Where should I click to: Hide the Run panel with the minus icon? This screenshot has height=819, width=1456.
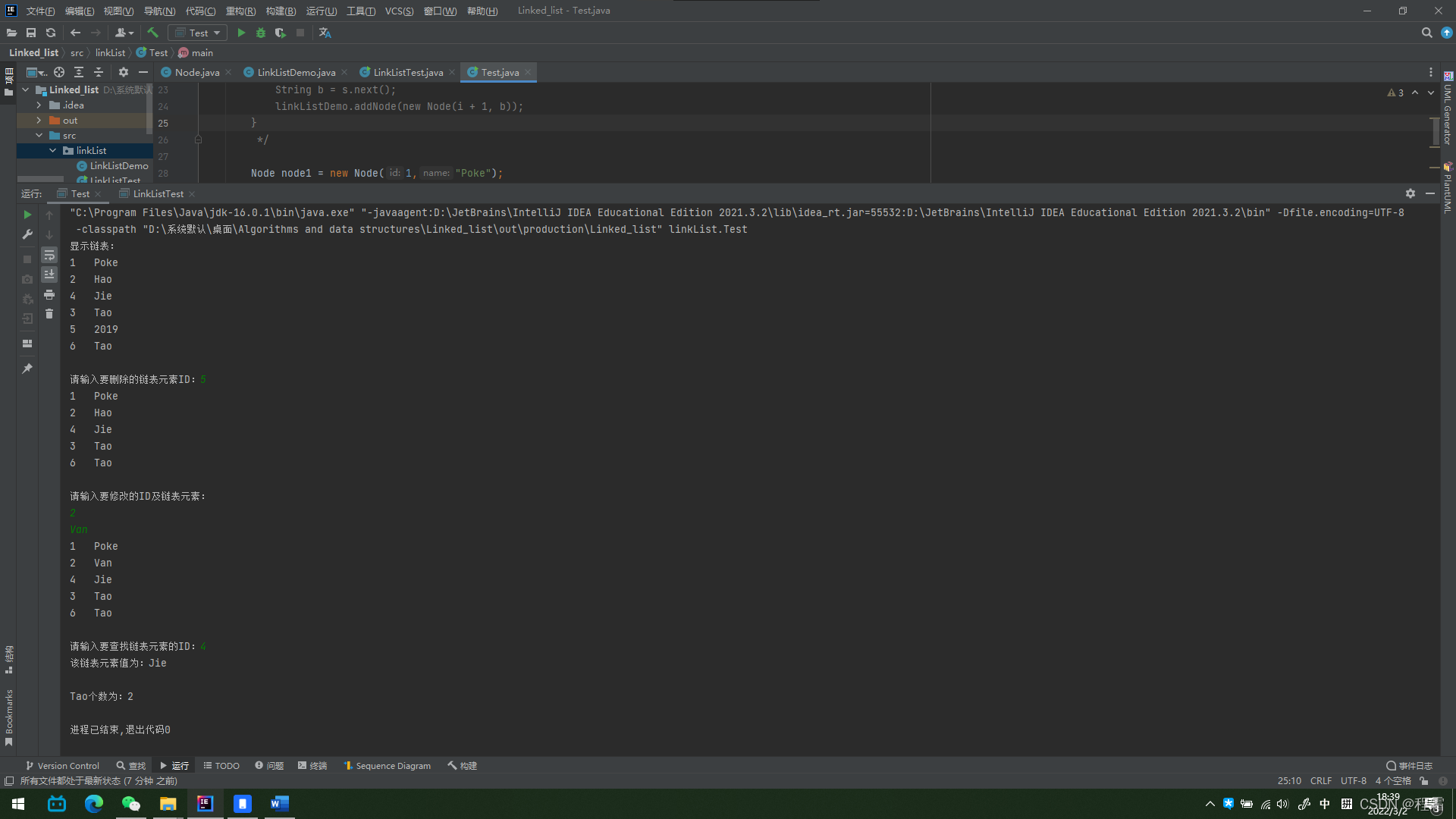(x=1430, y=193)
